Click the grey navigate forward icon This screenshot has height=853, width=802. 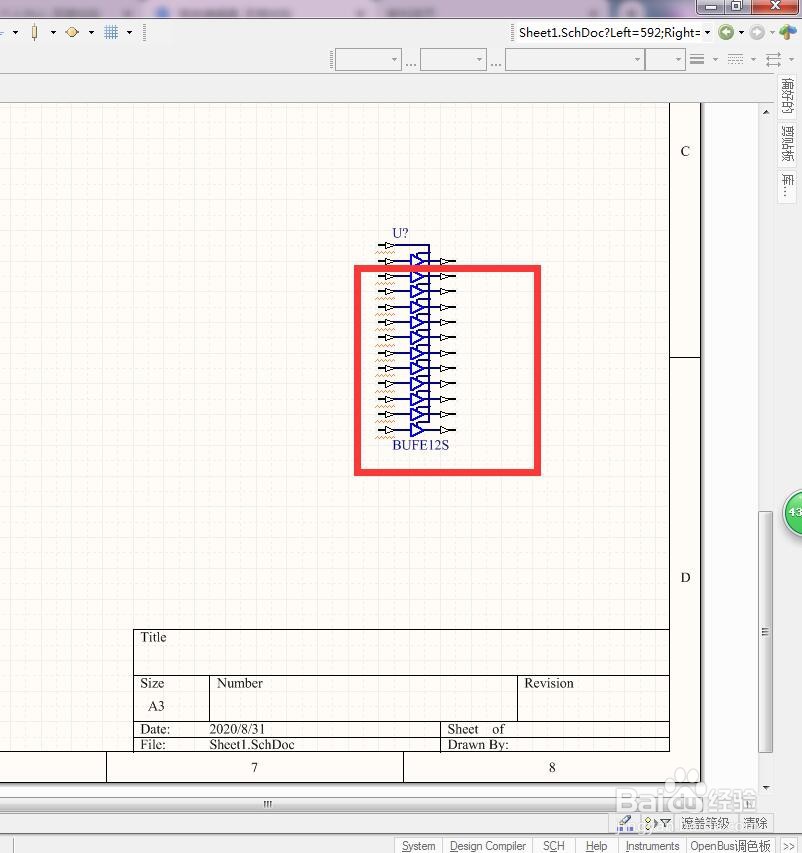pyautogui.click(x=757, y=33)
